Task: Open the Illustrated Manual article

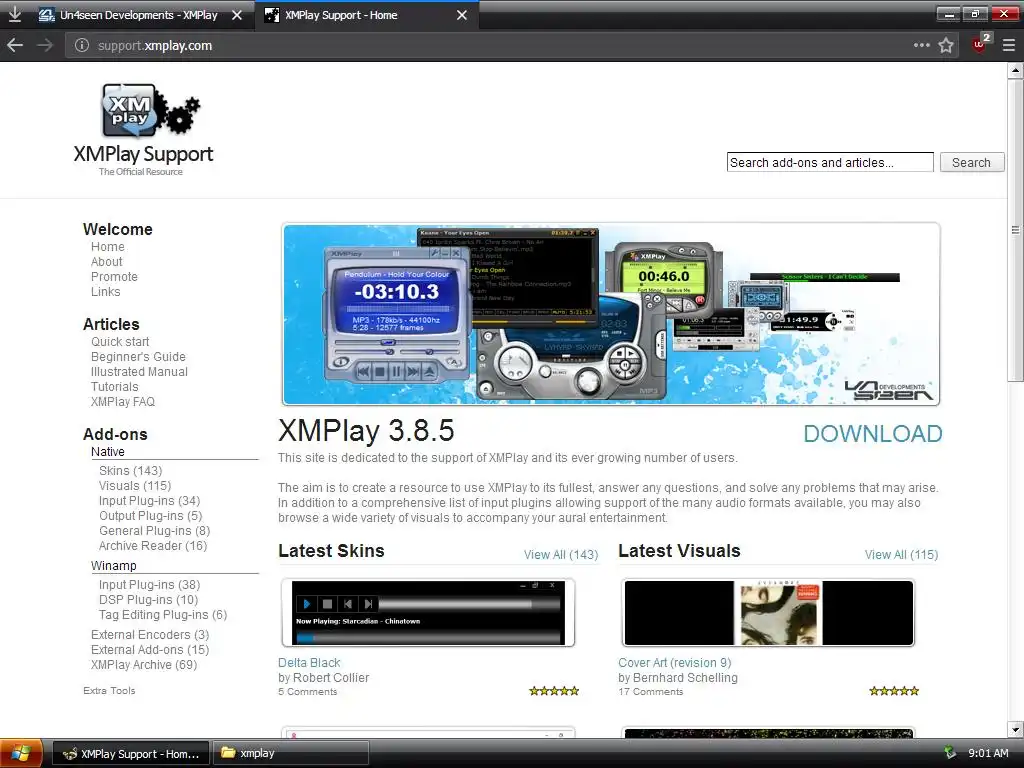Action: (139, 372)
